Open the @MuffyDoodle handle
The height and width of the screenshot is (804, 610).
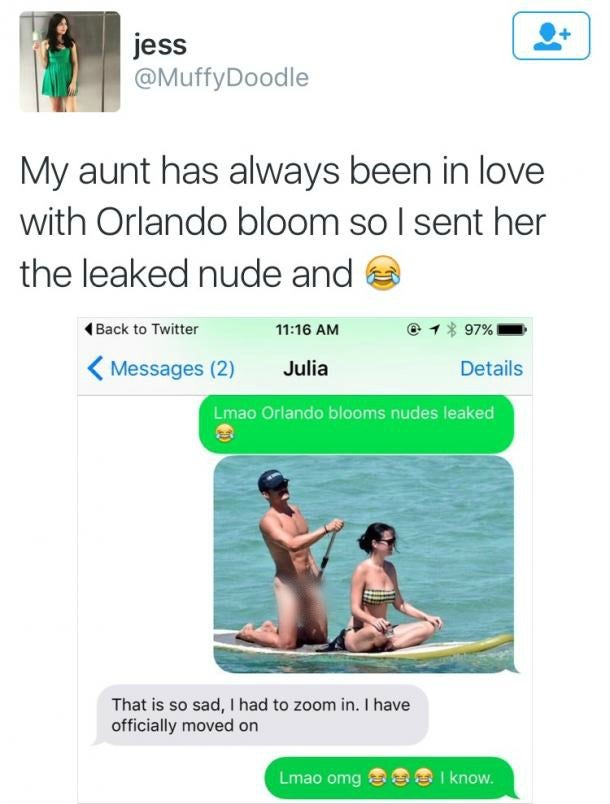(x=221, y=77)
